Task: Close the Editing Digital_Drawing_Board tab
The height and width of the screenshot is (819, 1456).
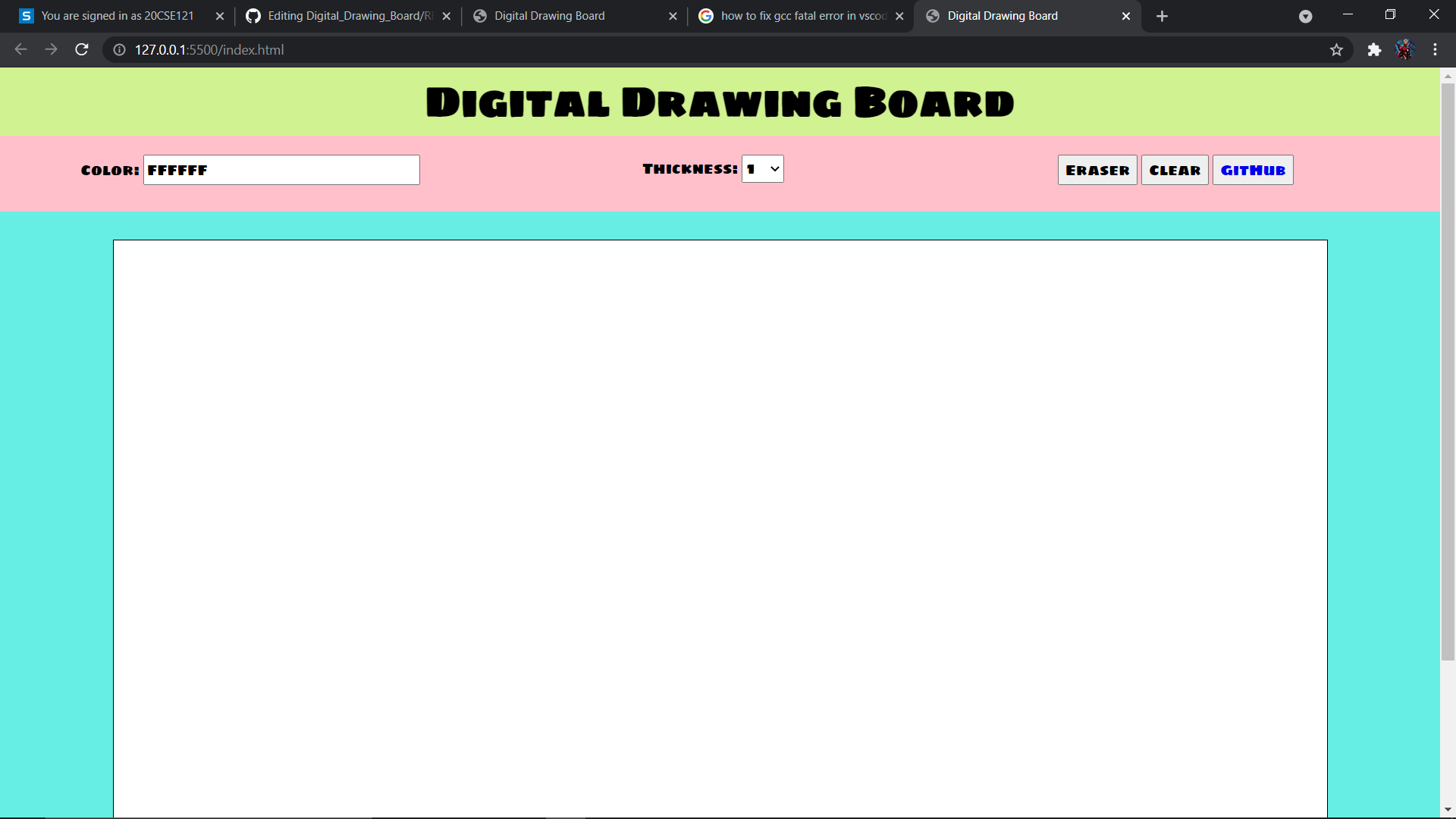Action: coord(446,15)
